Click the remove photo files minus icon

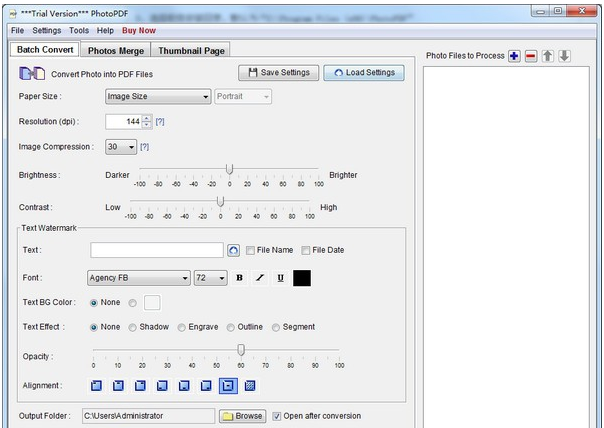click(531, 55)
